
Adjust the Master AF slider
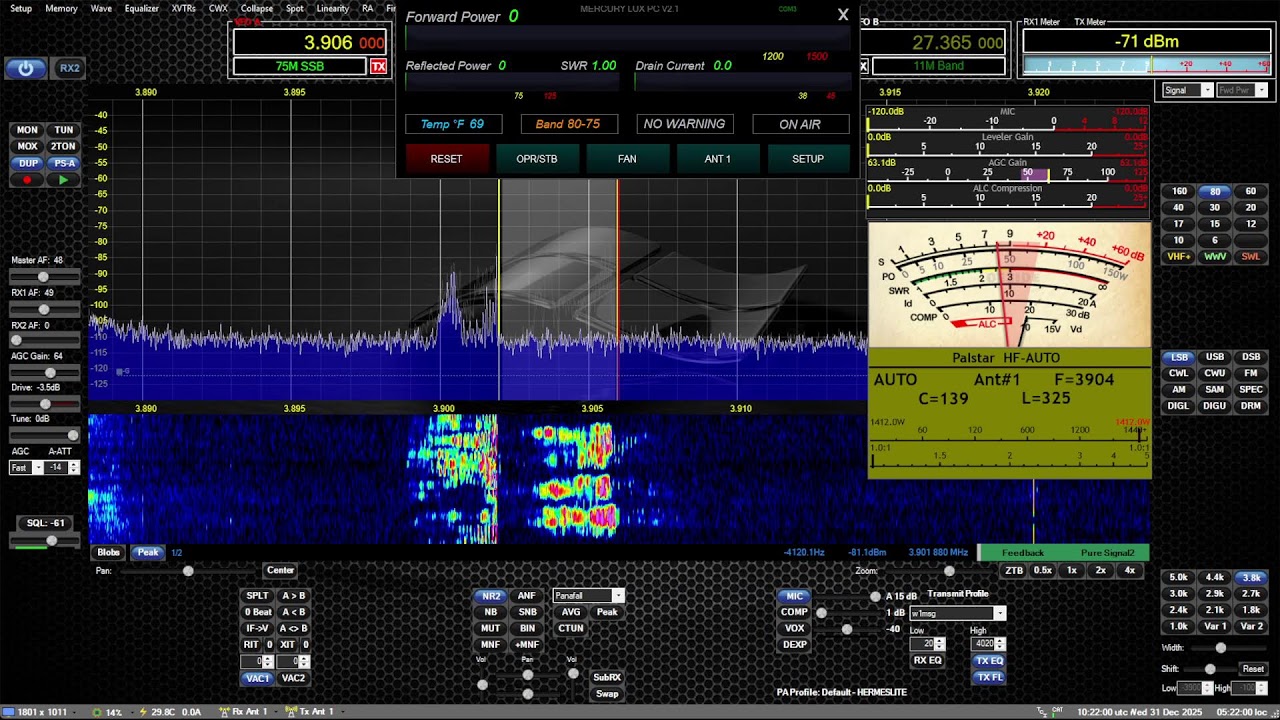tap(44, 276)
